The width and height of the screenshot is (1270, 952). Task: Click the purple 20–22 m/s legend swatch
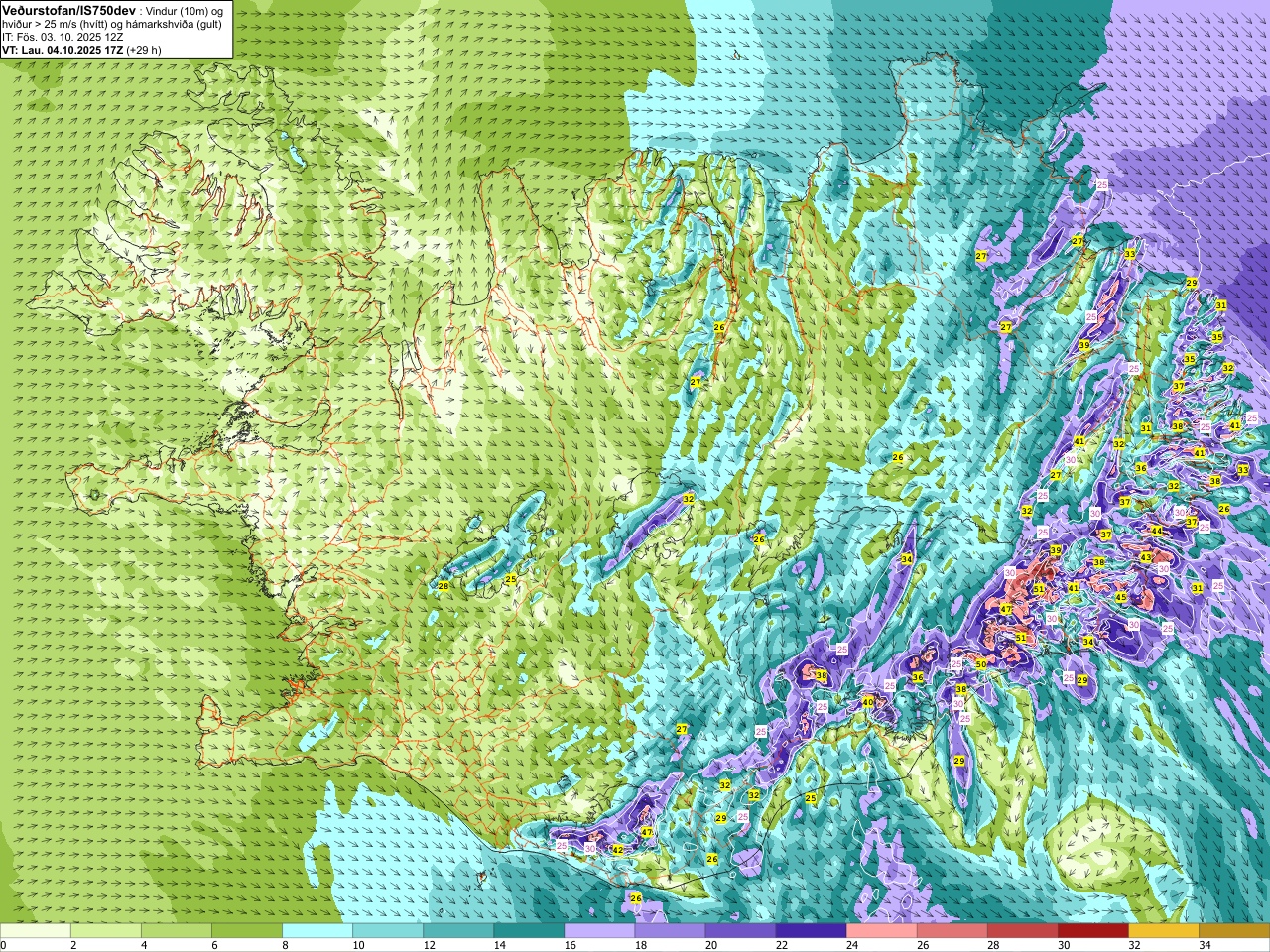(x=740, y=931)
